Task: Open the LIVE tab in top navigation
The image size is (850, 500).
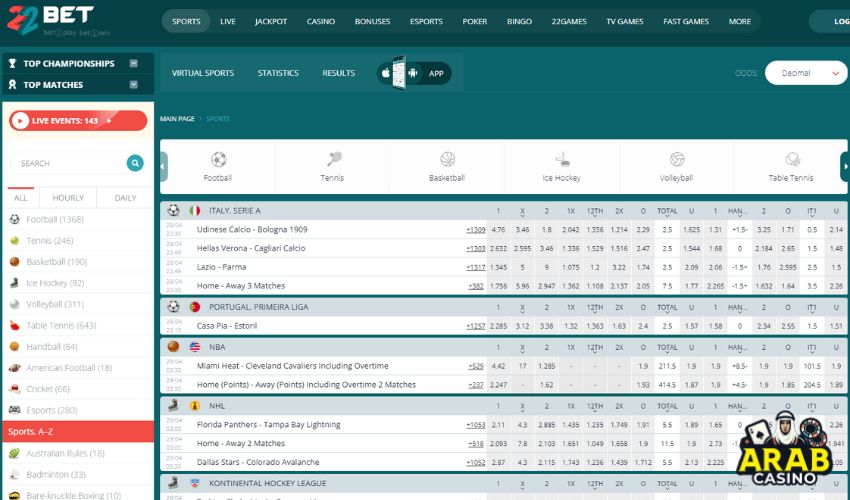Action: [228, 22]
